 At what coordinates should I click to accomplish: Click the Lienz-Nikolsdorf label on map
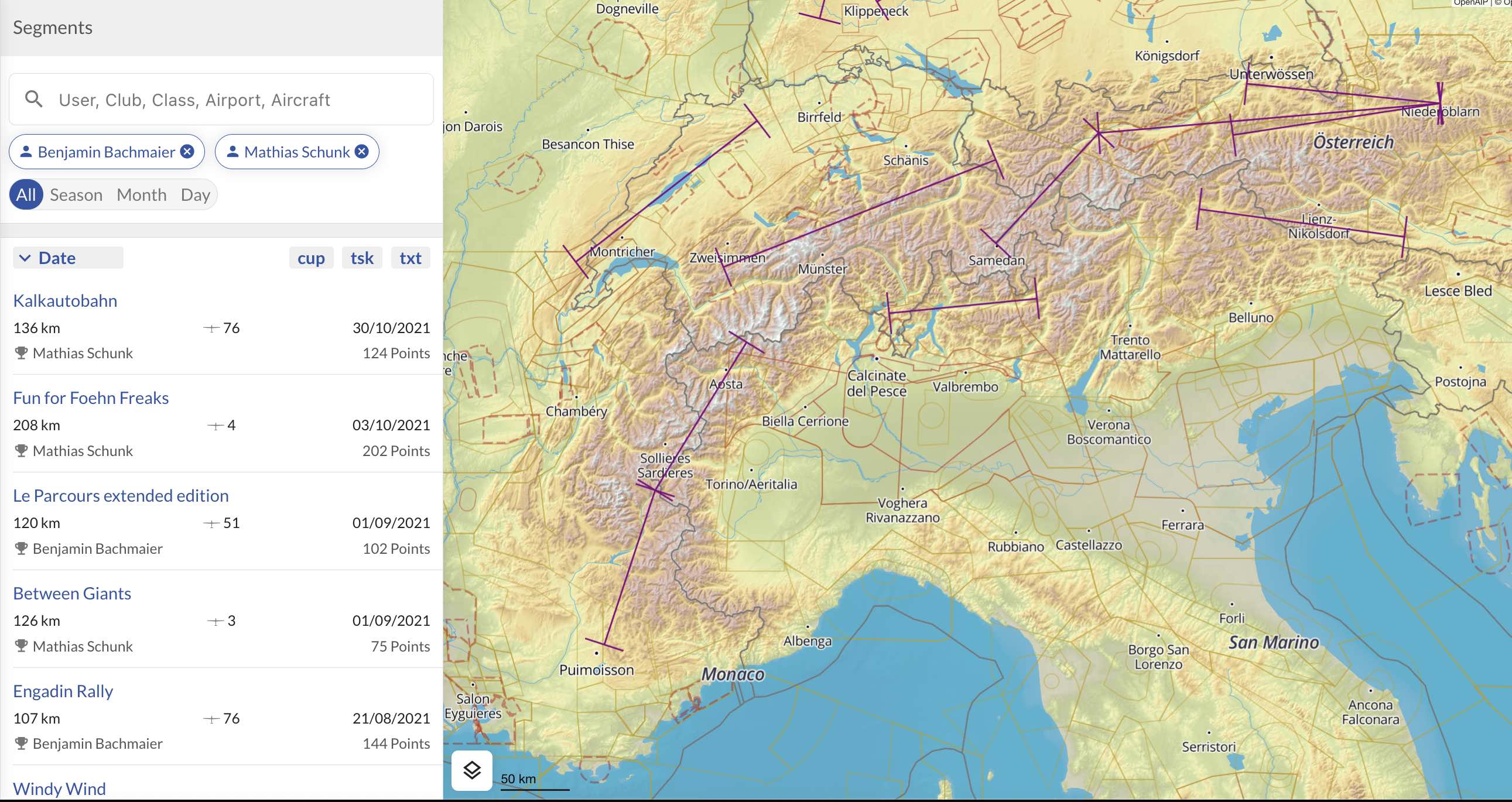click(x=1319, y=227)
